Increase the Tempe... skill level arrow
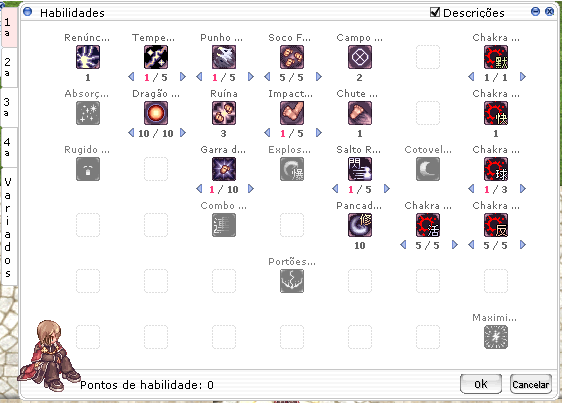 click(183, 77)
